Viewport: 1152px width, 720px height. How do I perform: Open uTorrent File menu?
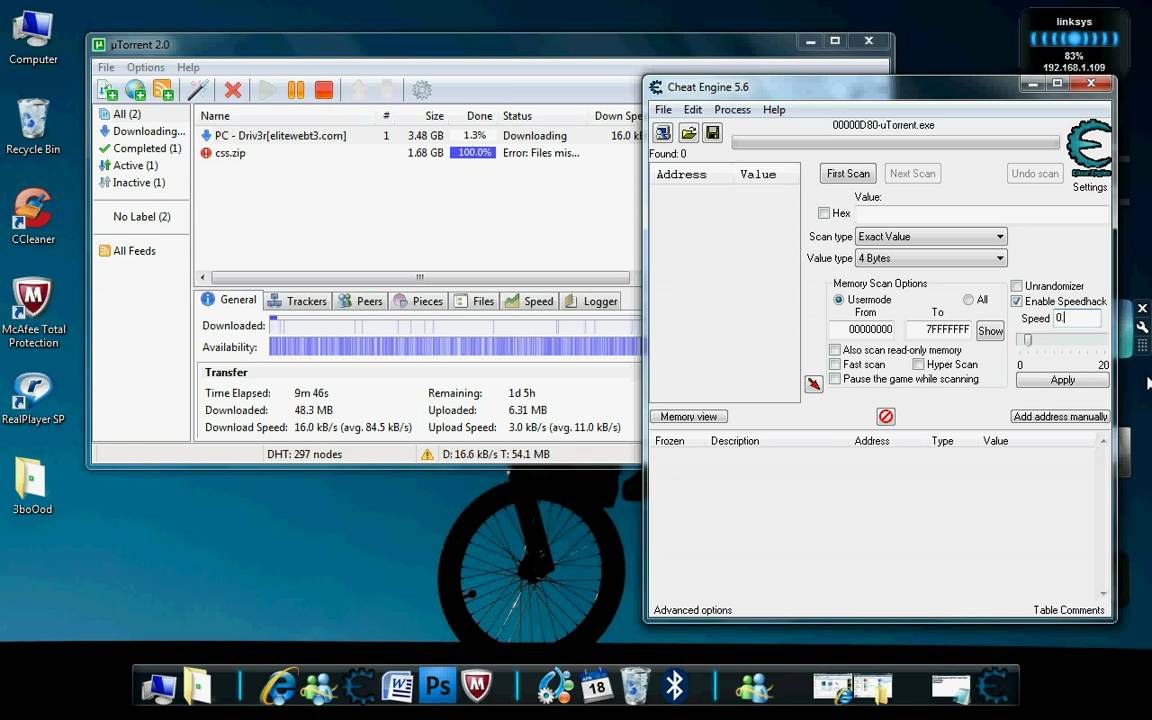pos(107,67)
